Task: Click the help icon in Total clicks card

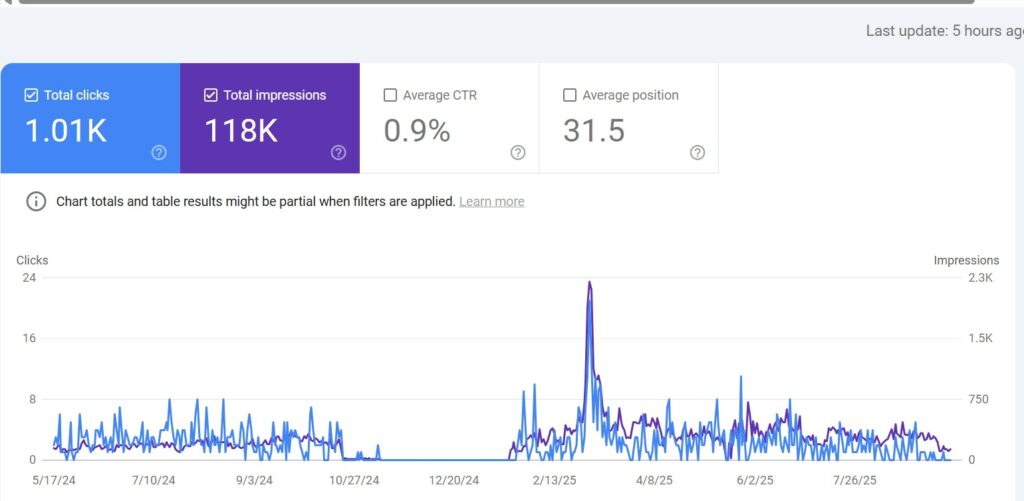Action: pyautogui.click(x=159, y=153)
